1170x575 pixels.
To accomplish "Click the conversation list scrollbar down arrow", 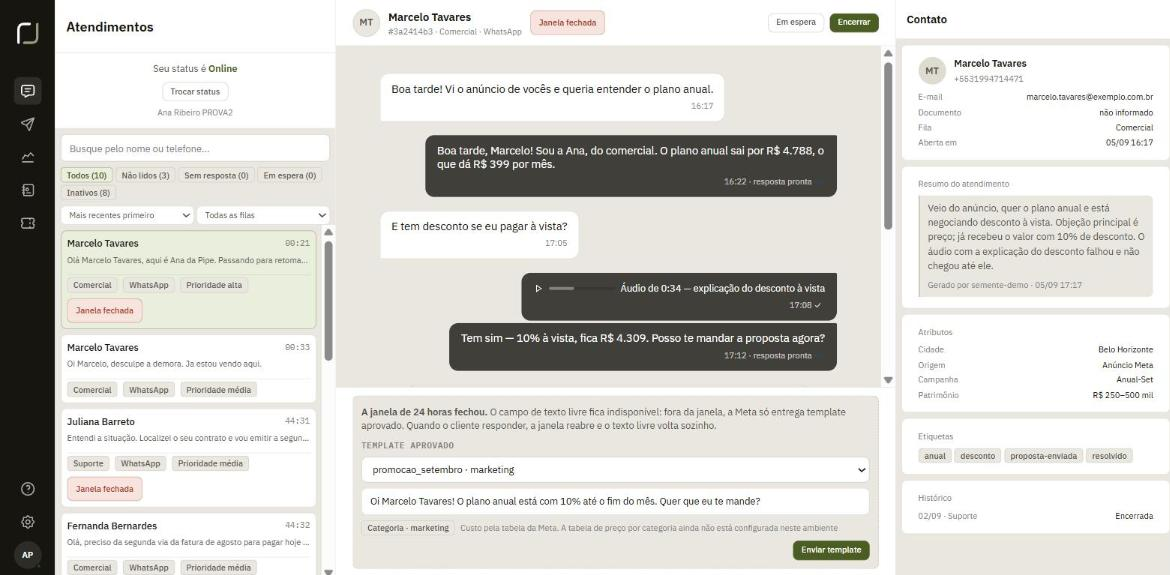I will (x=328, y=571).
